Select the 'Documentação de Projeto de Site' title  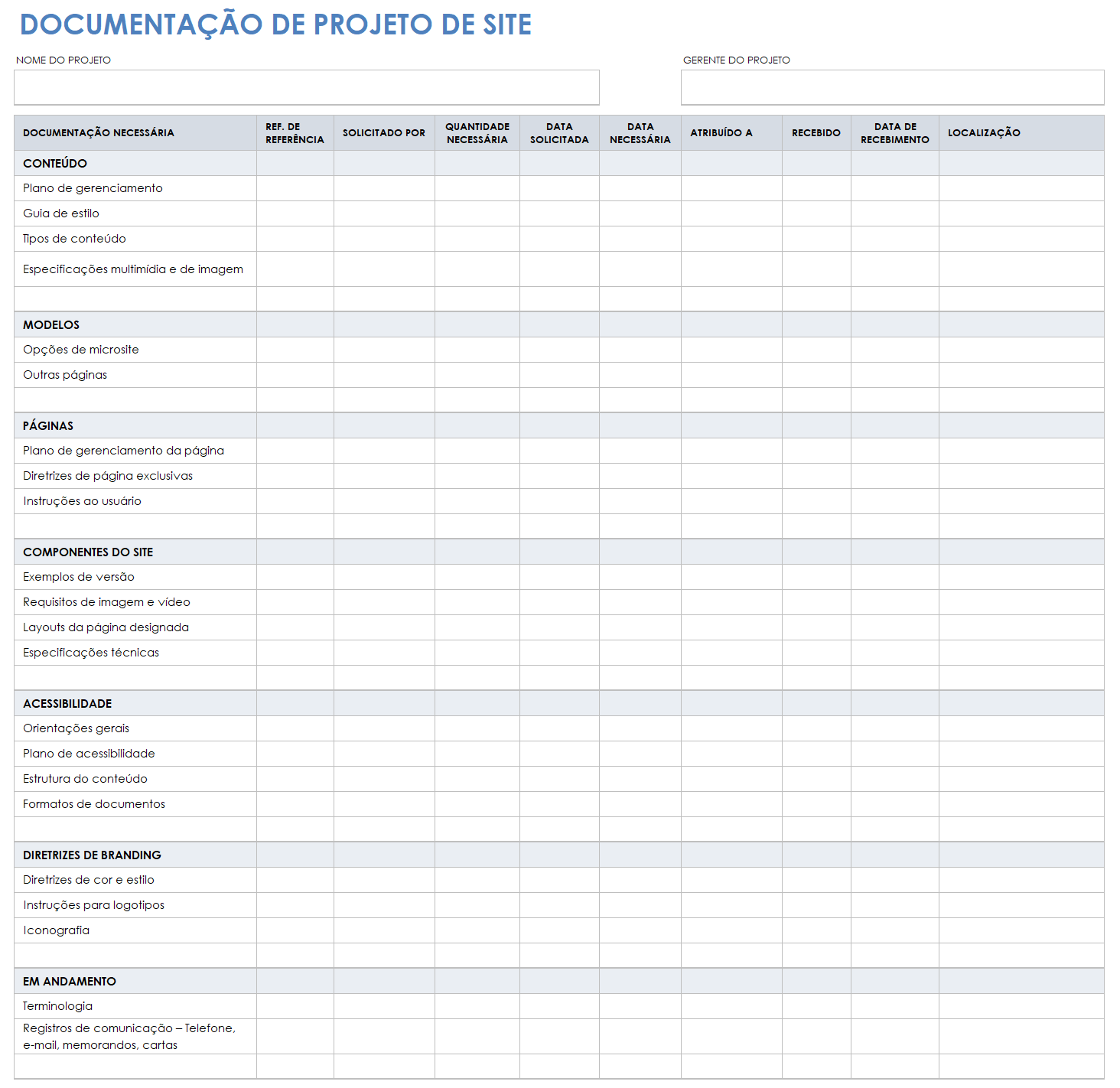[275, 24]
